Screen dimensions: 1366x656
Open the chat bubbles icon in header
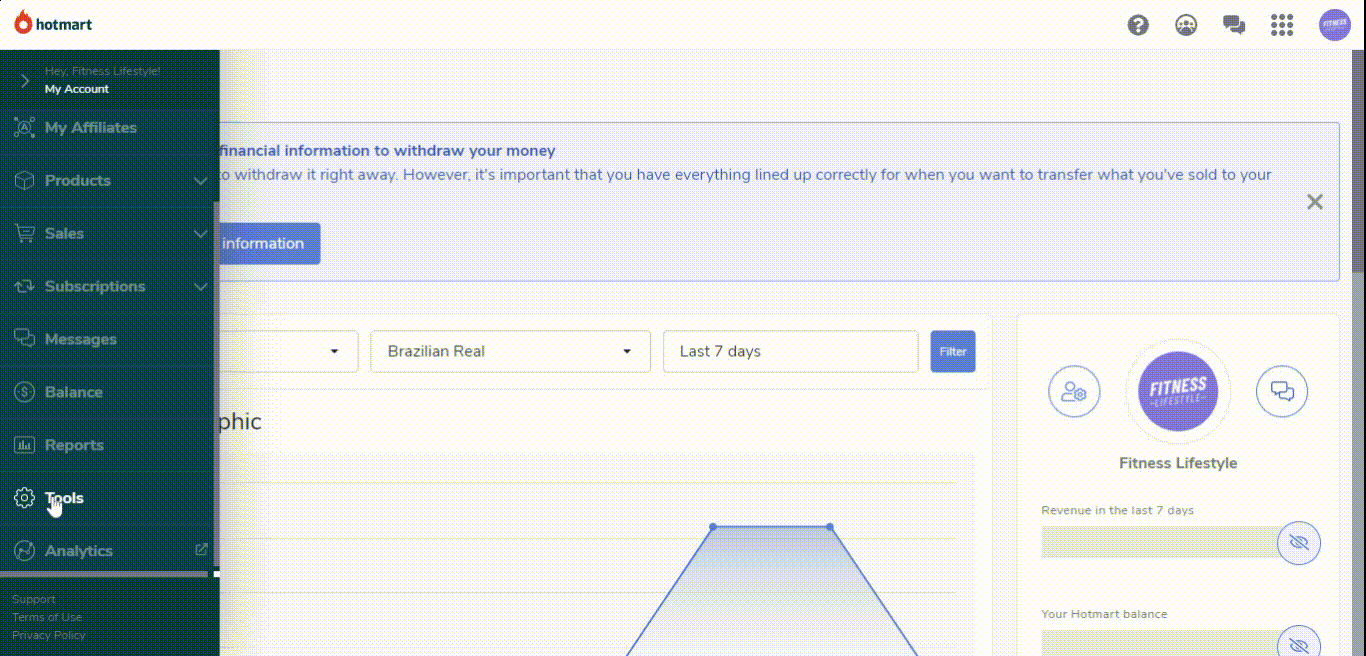click(x=1234, y=25)
